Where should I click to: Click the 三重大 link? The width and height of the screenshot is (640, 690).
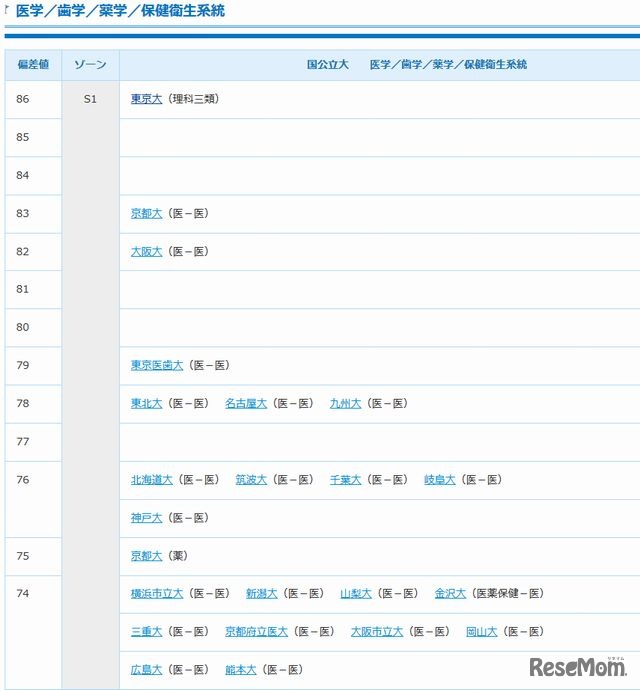(147, 631)
